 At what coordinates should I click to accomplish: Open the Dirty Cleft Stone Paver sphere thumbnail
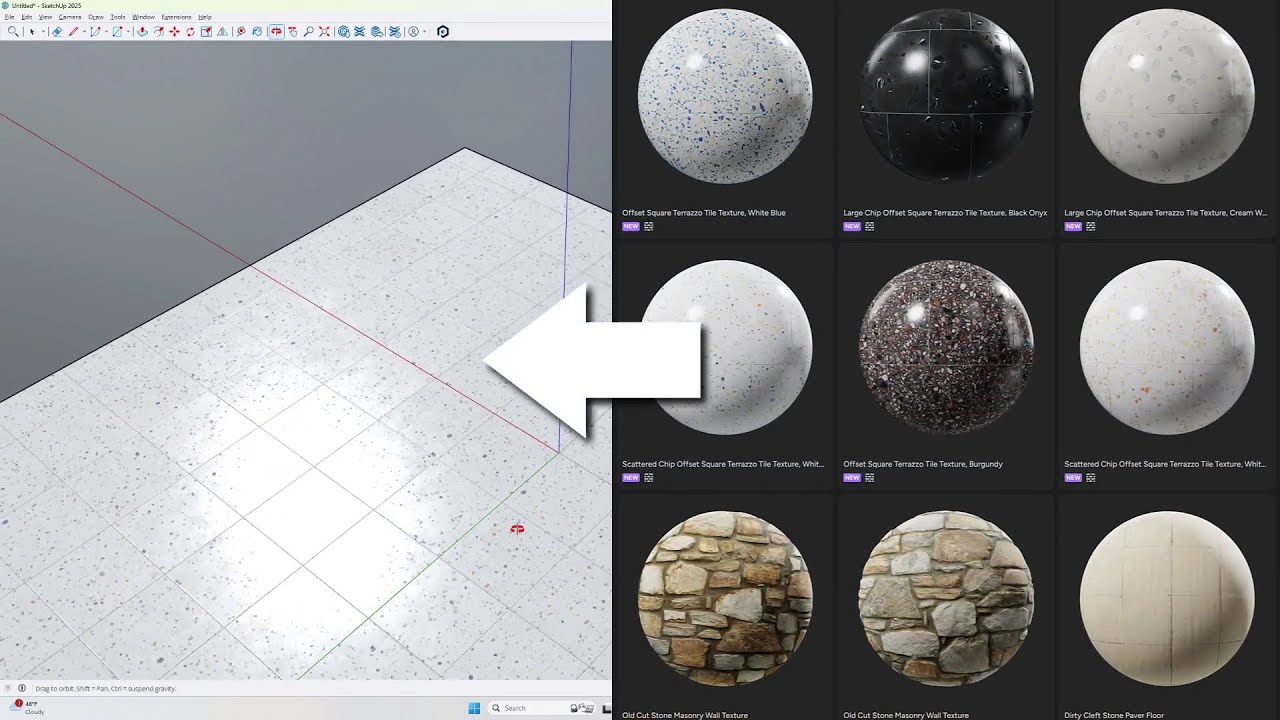(1167, 599)
